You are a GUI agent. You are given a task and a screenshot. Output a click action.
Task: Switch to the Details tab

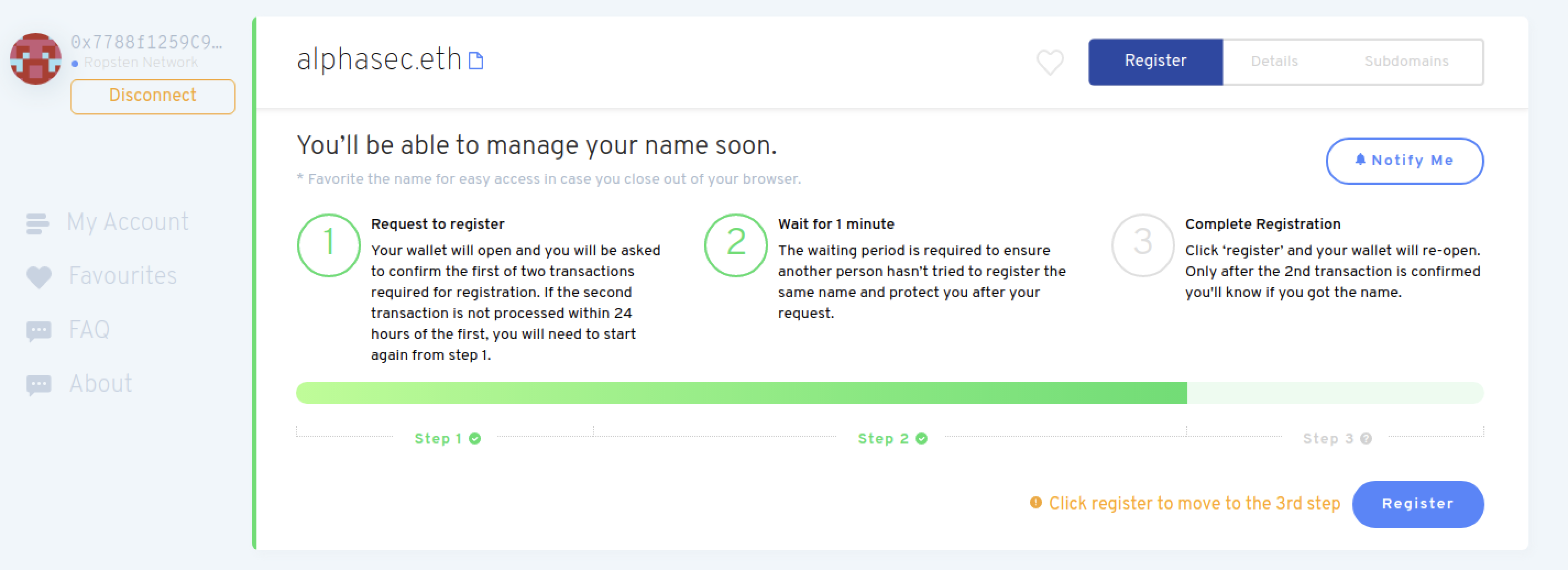1274,62
